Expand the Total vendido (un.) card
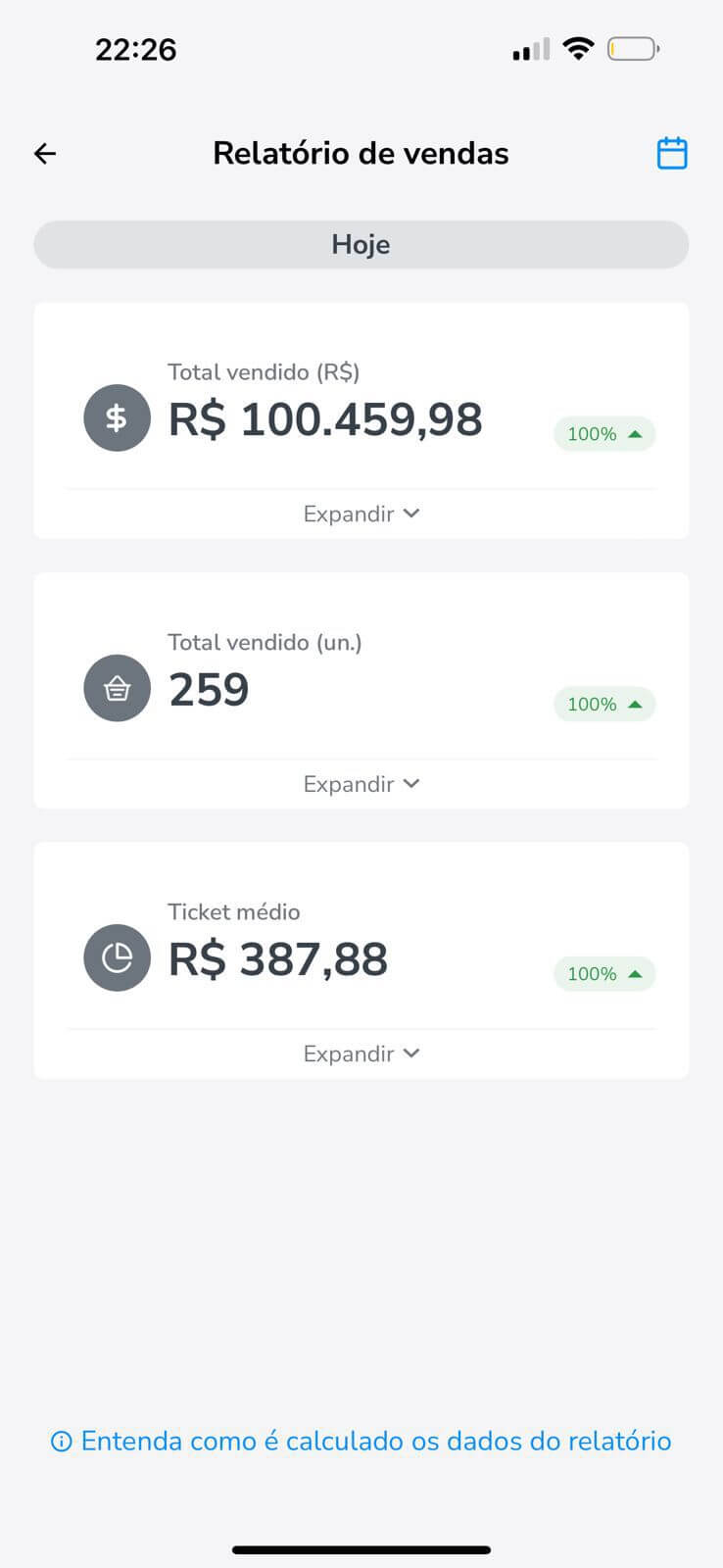 point(361,784)
